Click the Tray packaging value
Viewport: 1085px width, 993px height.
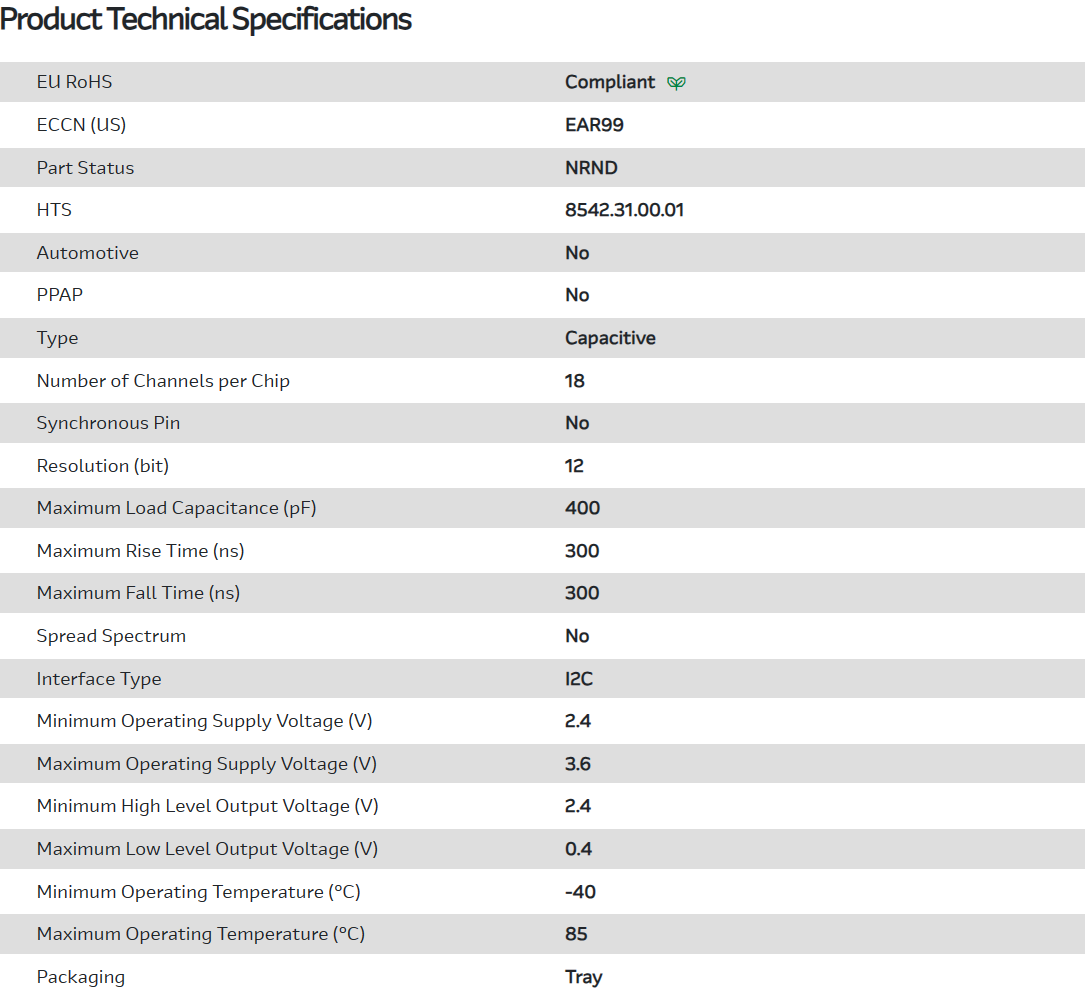(x=583, y=977)
